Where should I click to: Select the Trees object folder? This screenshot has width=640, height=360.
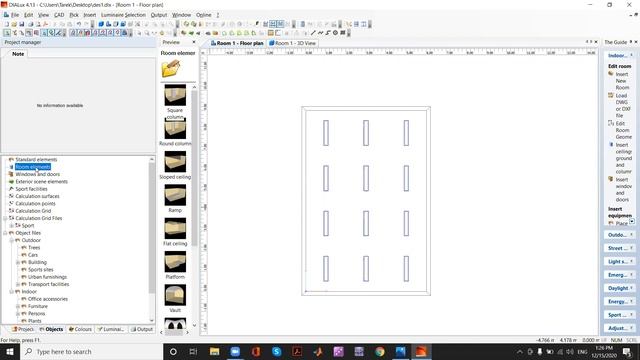[34, 247]
